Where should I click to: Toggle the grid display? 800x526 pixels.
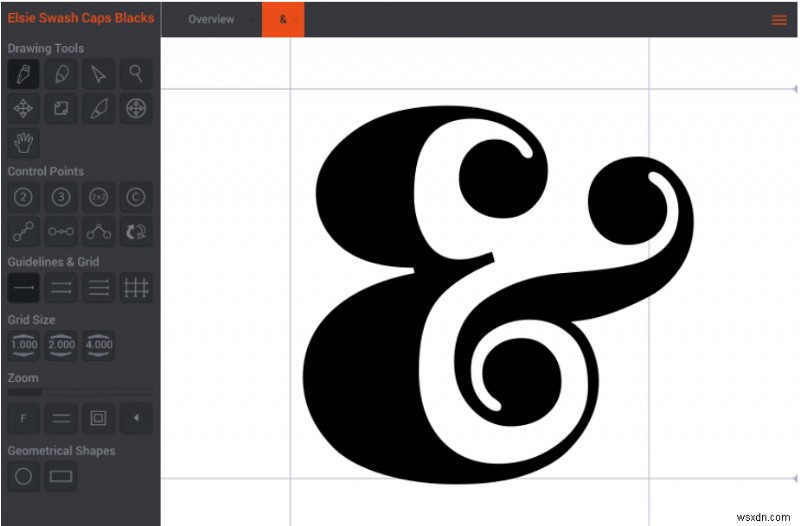pos(136,288)
